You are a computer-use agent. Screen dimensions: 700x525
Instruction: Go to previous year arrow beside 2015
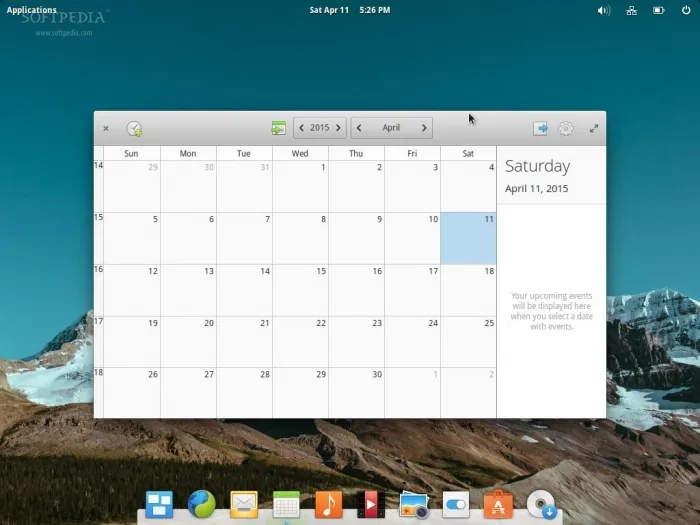pos(301,128)
